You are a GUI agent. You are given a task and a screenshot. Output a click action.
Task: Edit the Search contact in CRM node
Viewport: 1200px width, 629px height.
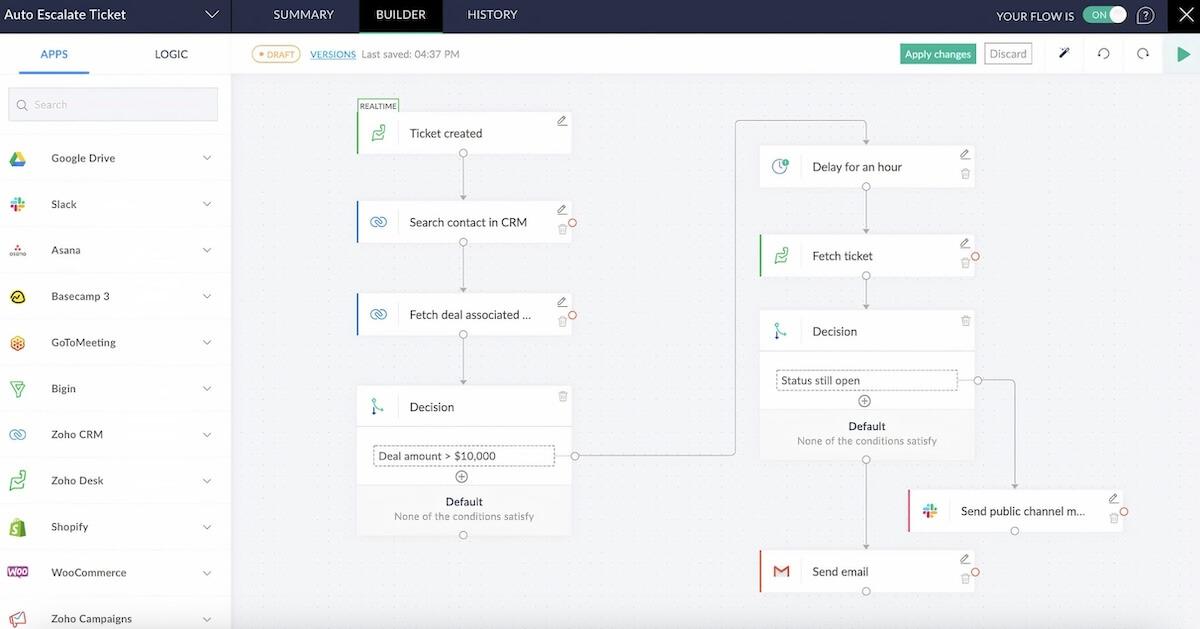[x=562, y=210]
